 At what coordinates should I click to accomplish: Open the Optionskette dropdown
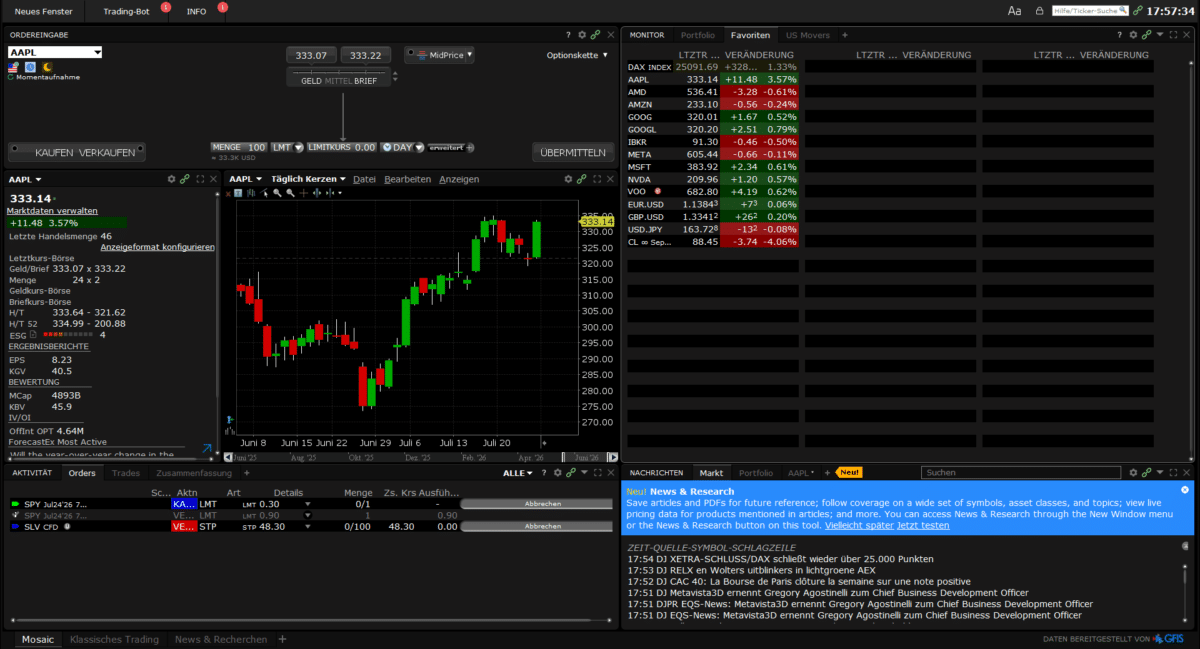pyautogui.click(x=578, y=55)
